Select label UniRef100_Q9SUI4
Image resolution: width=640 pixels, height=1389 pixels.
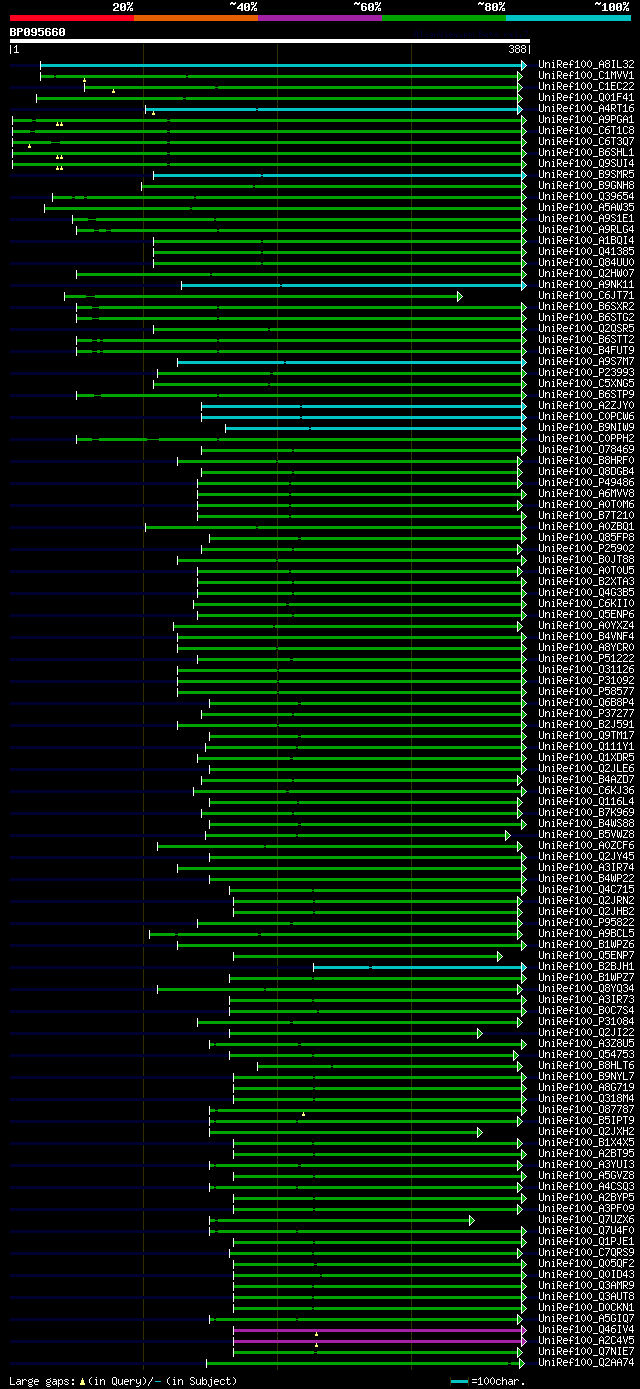tap(586, 163)
